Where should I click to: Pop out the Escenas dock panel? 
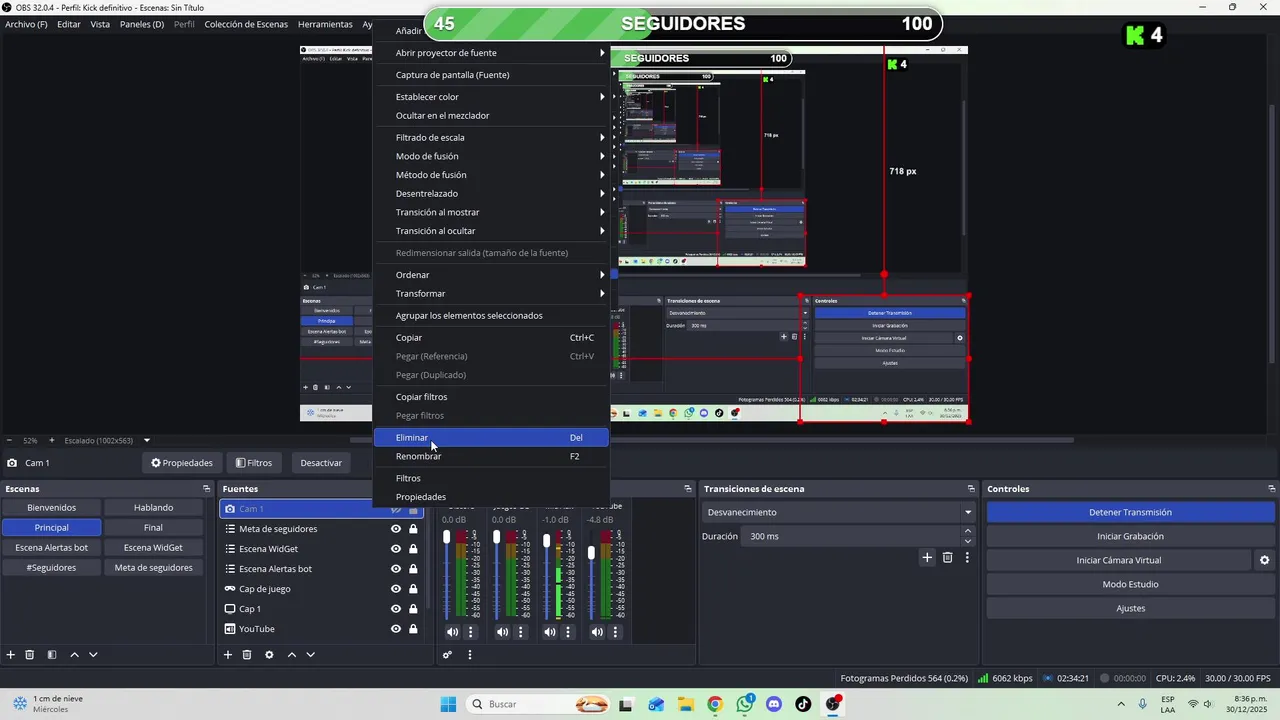[207, 489]
